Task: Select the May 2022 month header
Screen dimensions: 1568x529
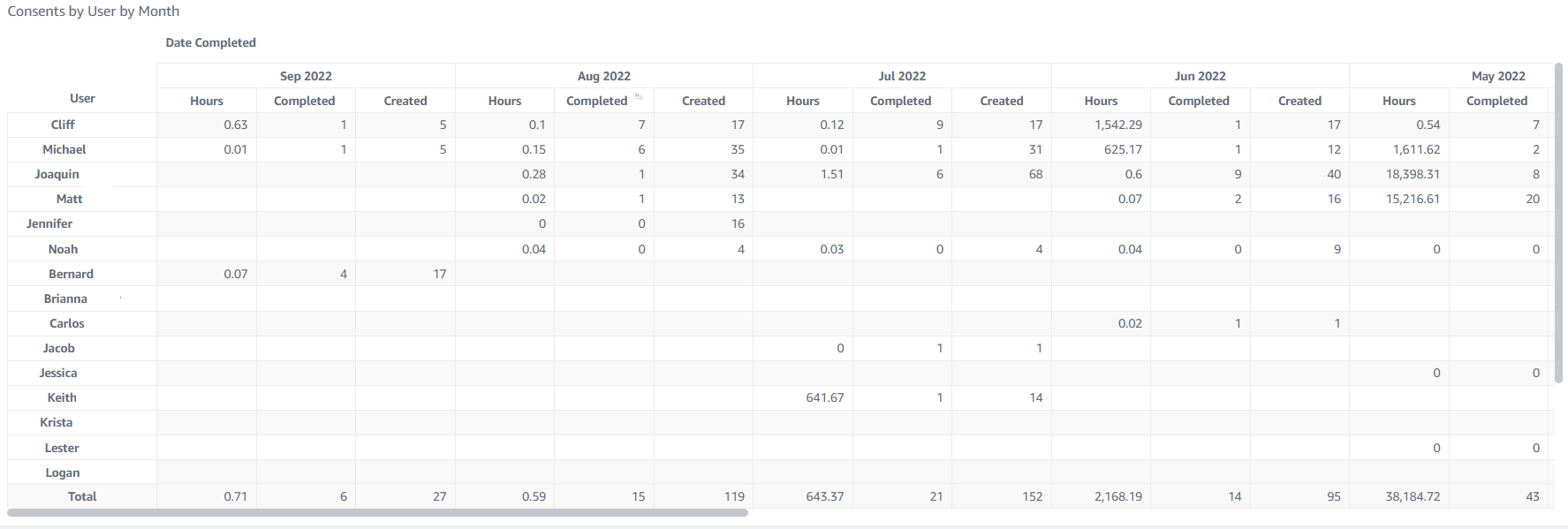Action: pos(1497,76)
